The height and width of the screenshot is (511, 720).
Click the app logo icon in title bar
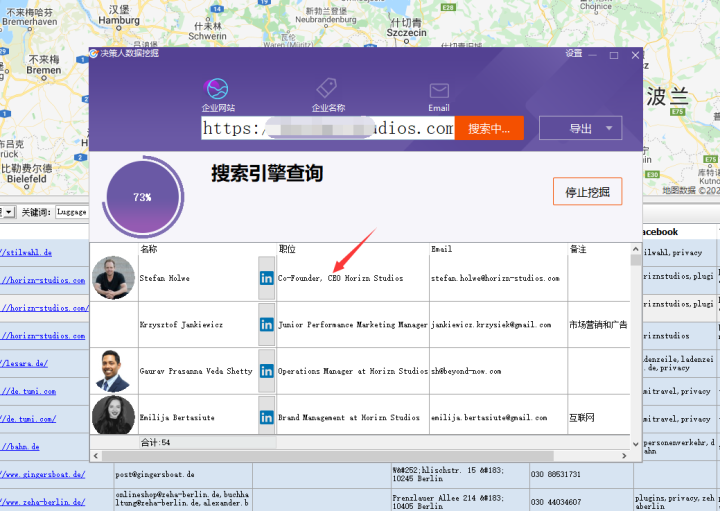pos(94,54)
